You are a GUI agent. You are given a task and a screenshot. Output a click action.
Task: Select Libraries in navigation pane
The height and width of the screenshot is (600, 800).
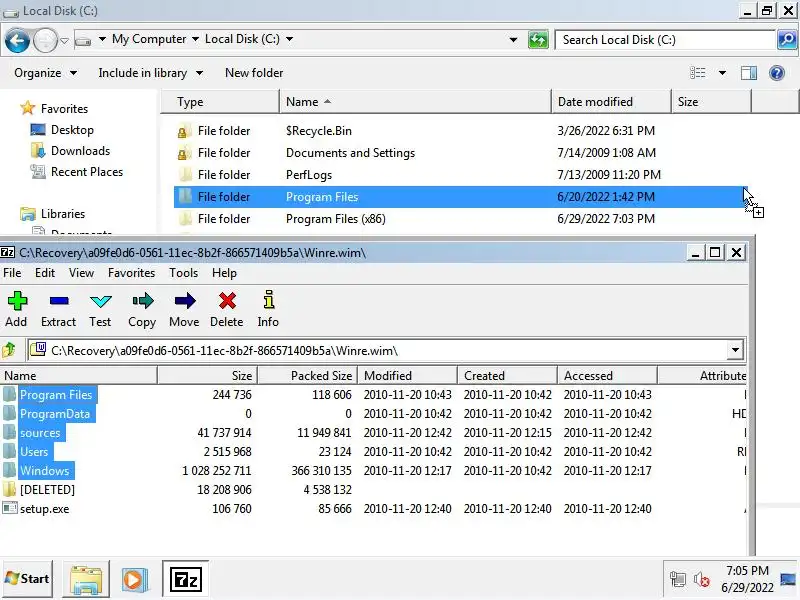pyautogui.click(x=63, y=213)
